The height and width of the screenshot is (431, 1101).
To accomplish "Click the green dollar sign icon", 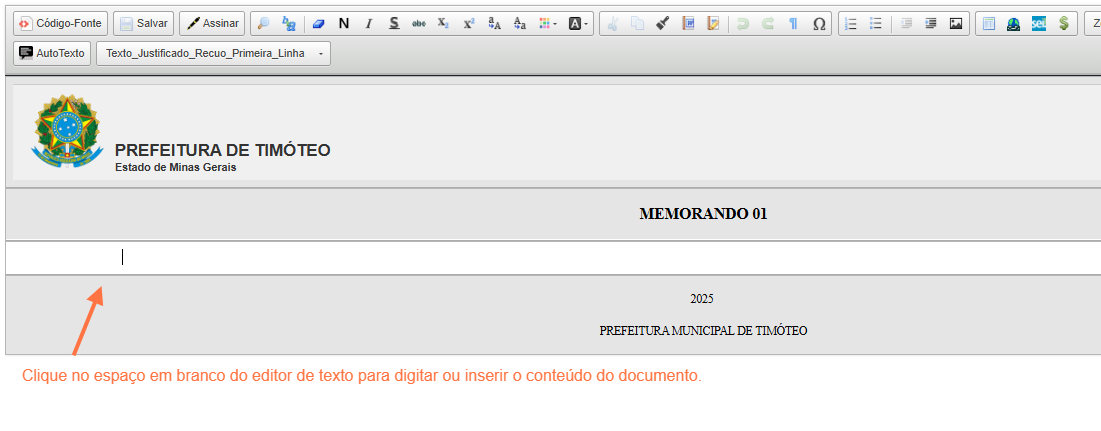I will 1064,23.
